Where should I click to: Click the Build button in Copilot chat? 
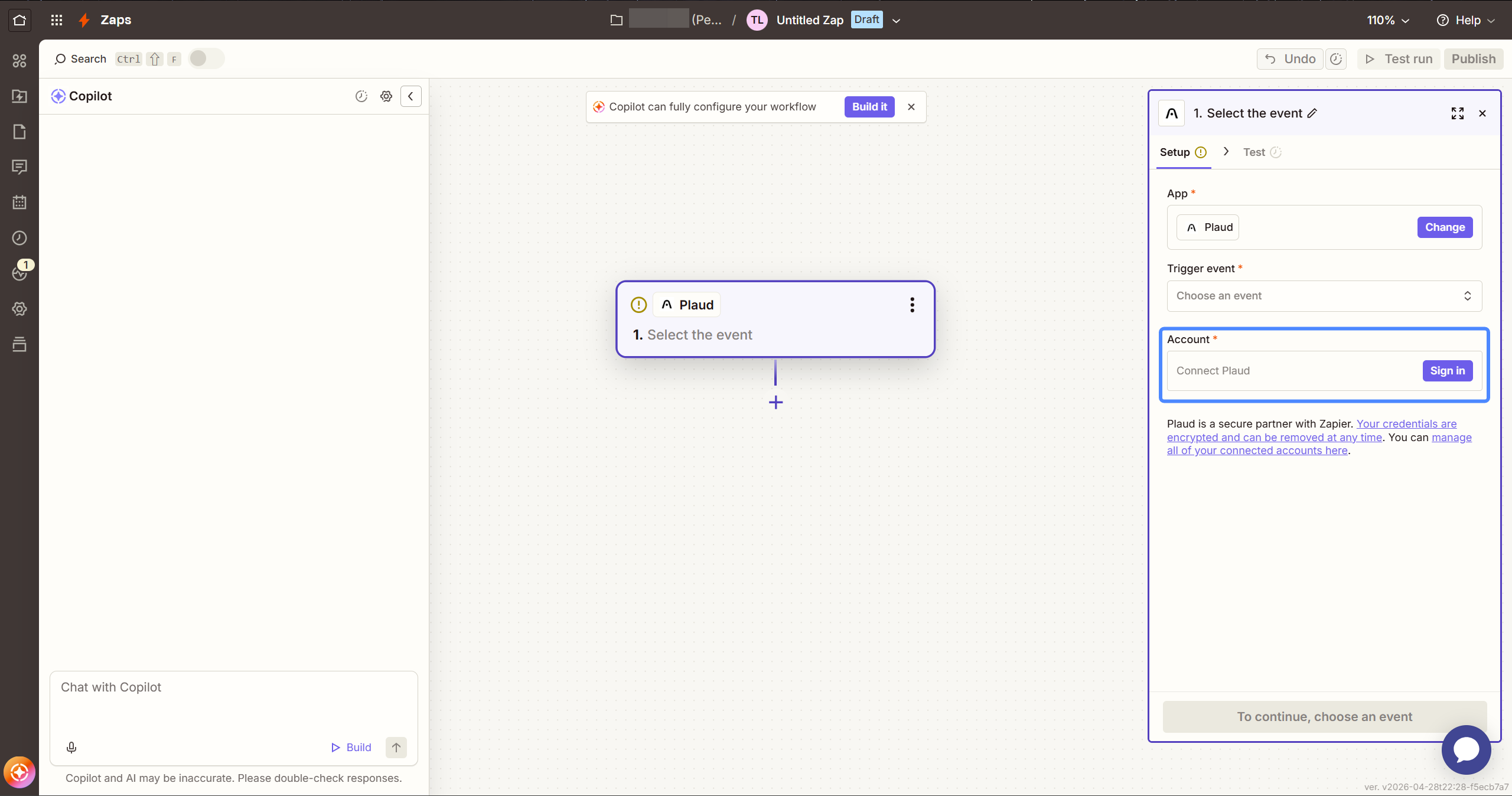[351, 748]
